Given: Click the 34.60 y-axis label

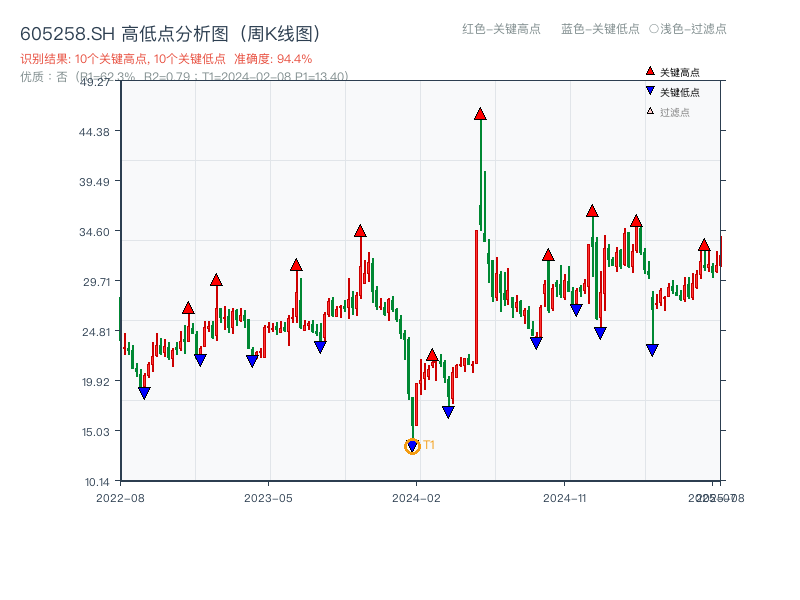Looking at the screenshot, I should click(94, 232).
